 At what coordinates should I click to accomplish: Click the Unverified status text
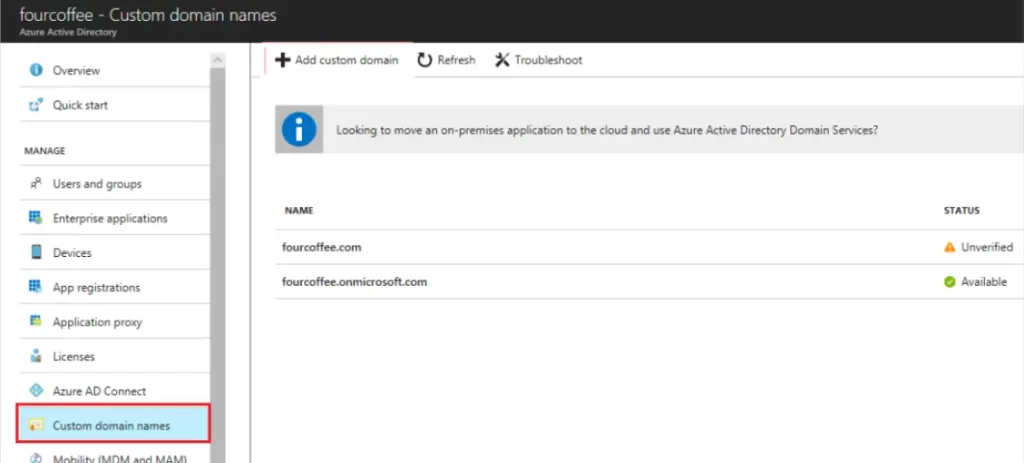pyautogui.click(x=987, y=247)
